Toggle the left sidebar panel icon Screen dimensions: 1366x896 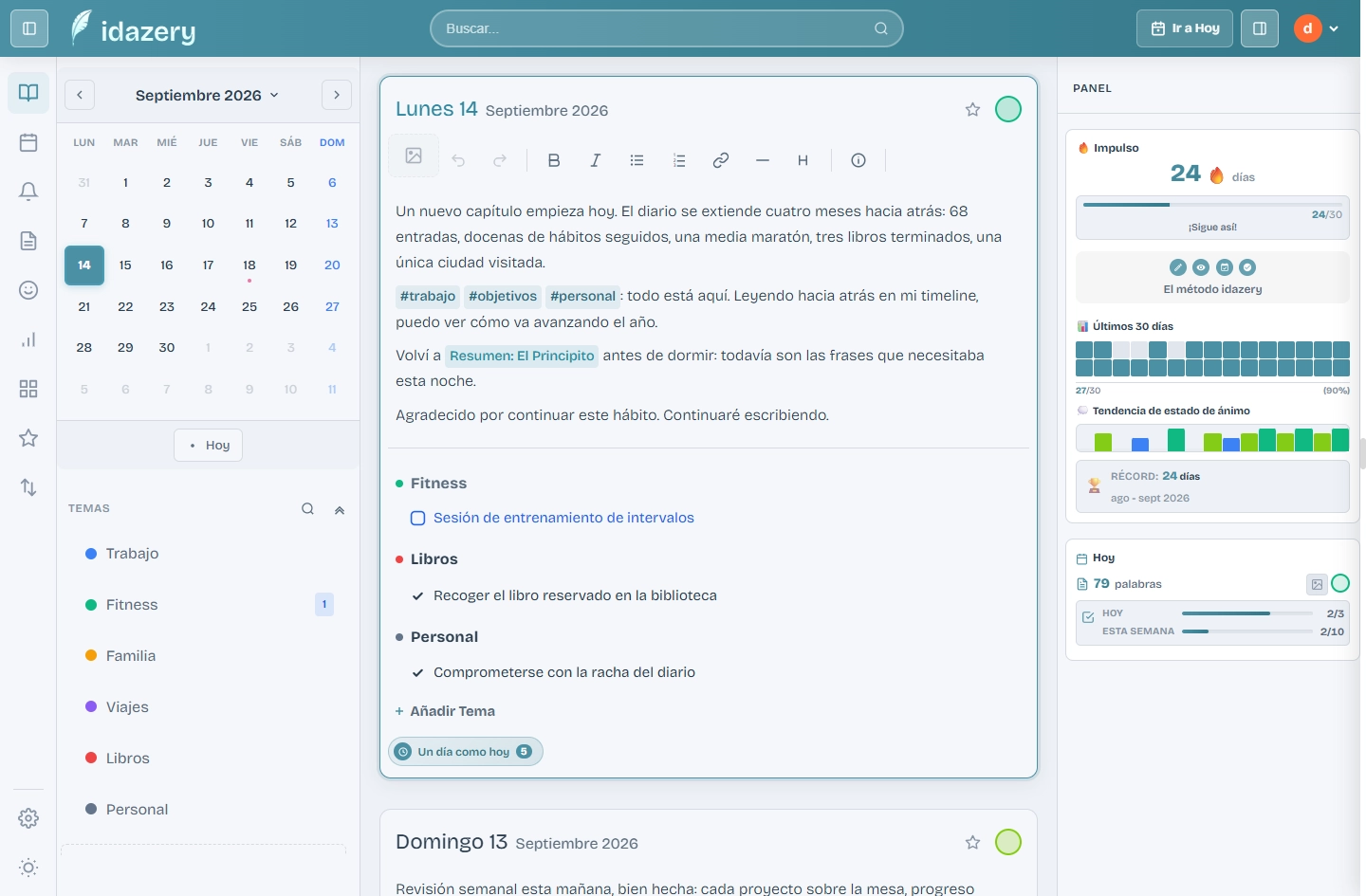coord(28,28)
